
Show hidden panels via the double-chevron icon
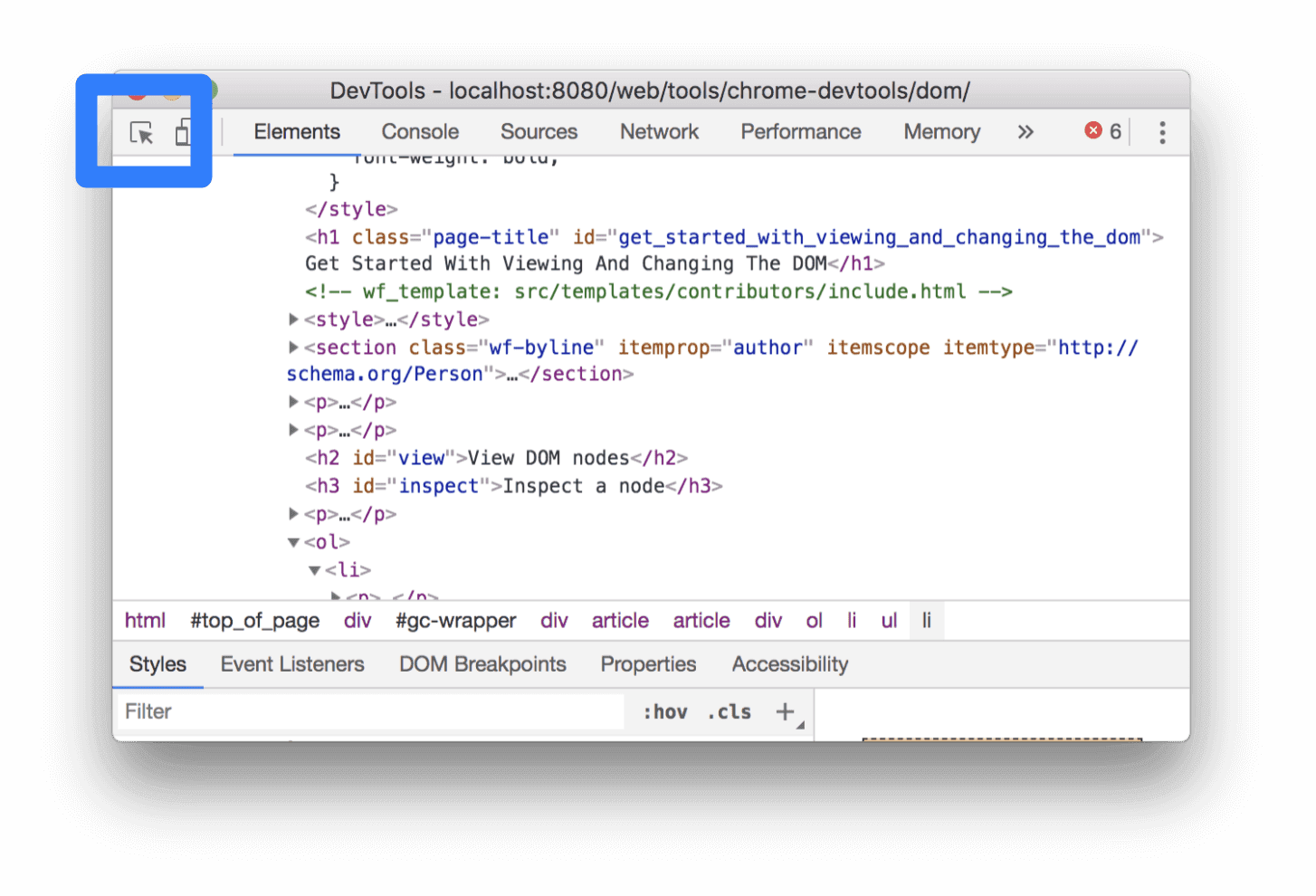(1025, 132)
